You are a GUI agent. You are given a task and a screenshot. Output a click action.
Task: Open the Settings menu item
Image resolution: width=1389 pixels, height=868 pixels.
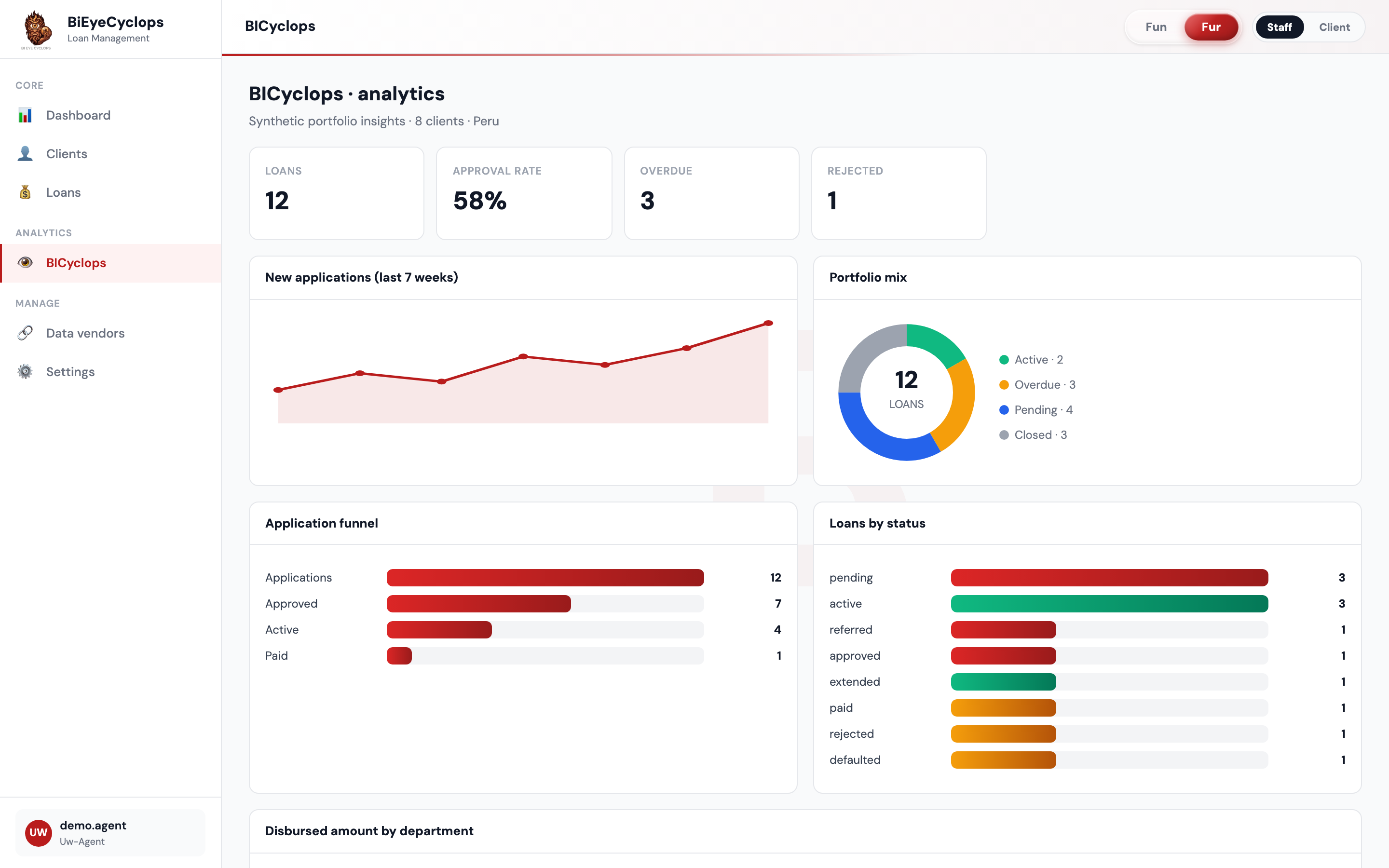(x=111, y=371)
